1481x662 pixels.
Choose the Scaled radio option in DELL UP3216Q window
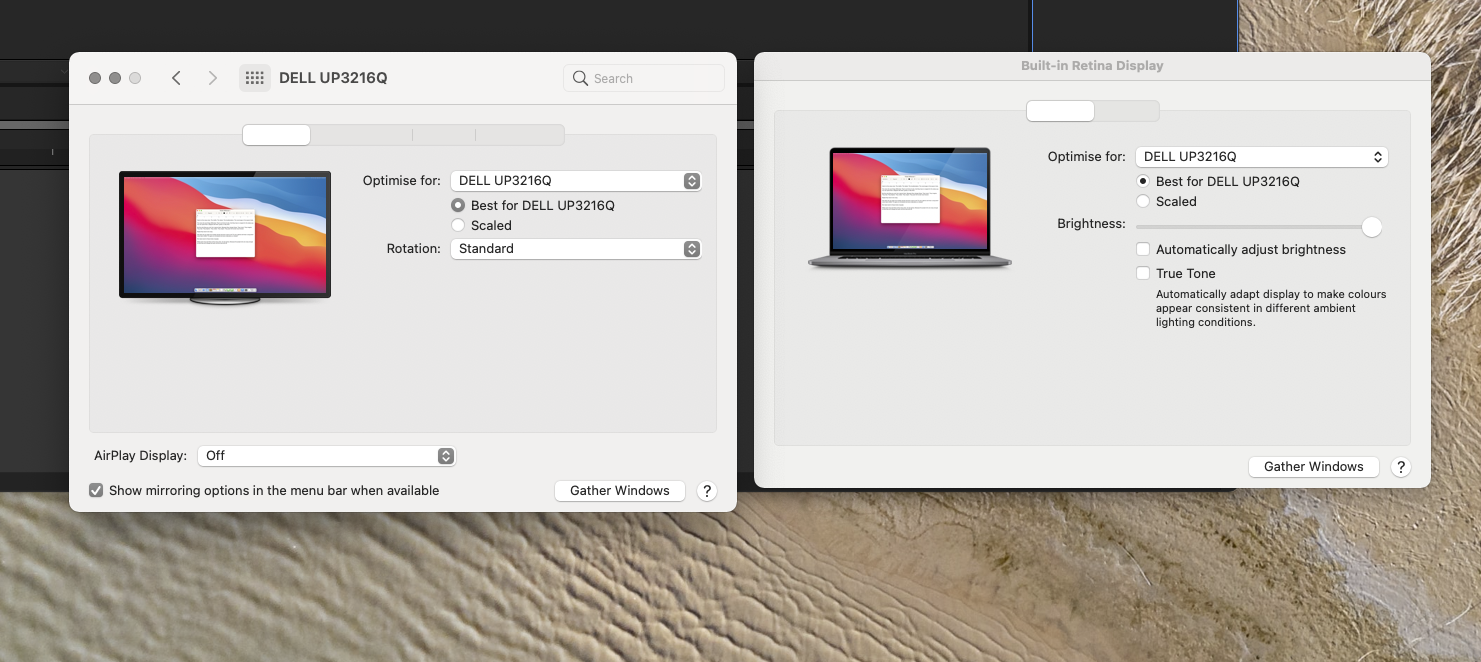[458, 225]
